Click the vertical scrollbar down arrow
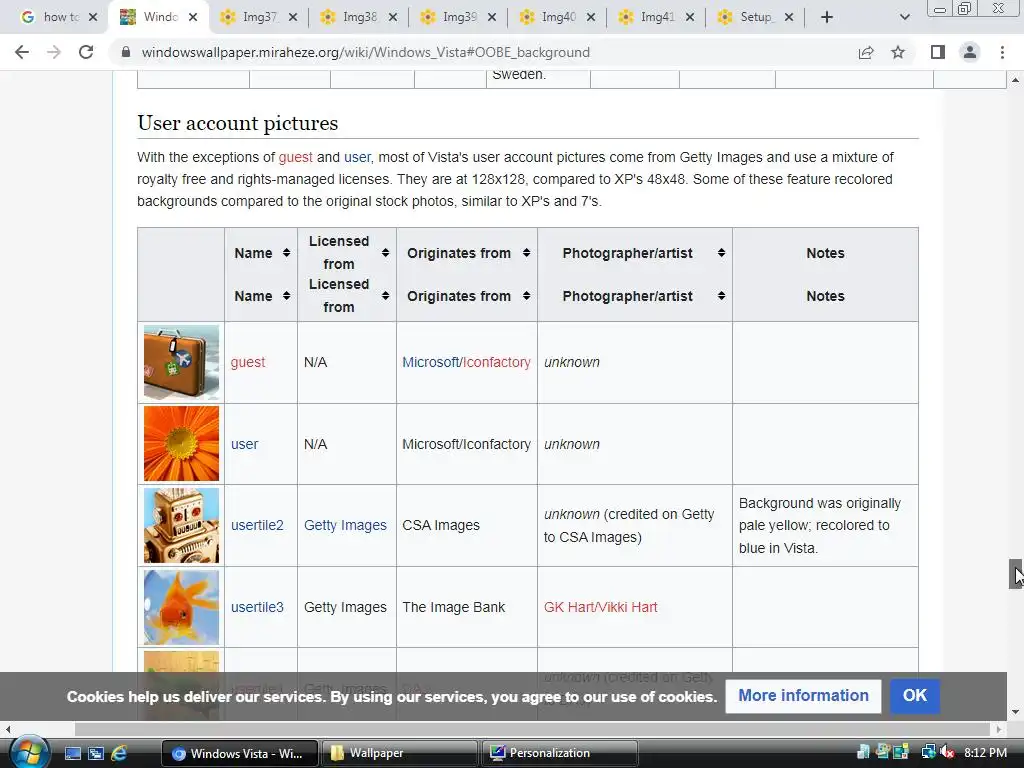 [x=1016, y=711]
